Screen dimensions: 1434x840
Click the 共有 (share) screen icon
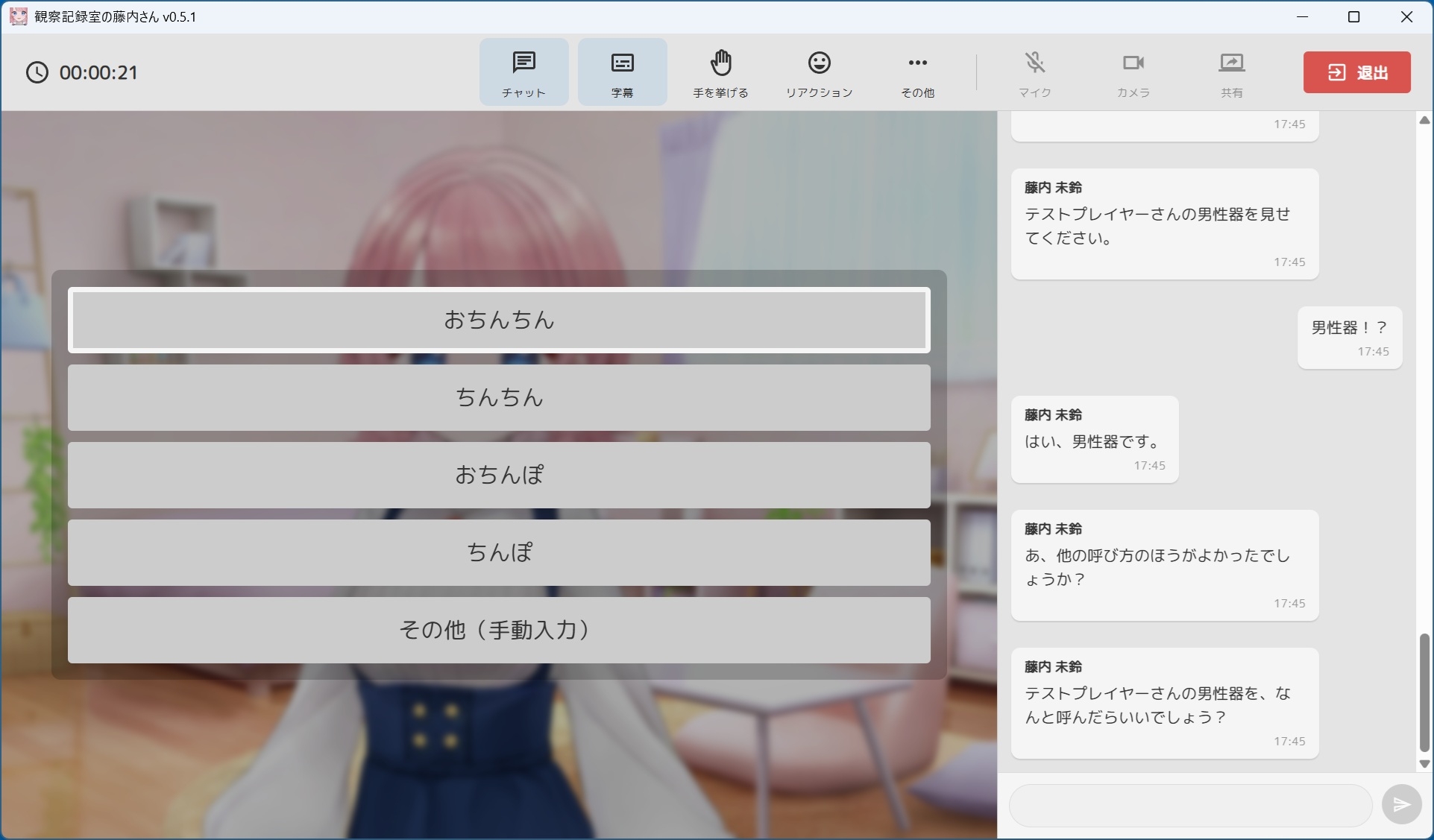1231,72
